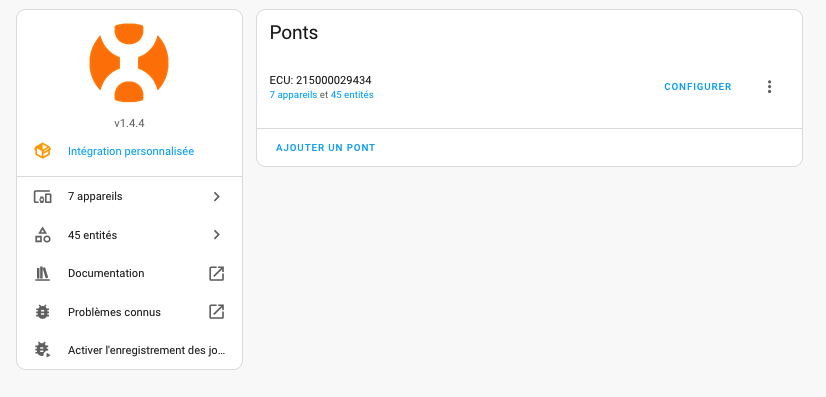The image size is (826, 397).
Task: Open the external link icon for Documentation
Action: pyautogui.click(x=217, y=273)
